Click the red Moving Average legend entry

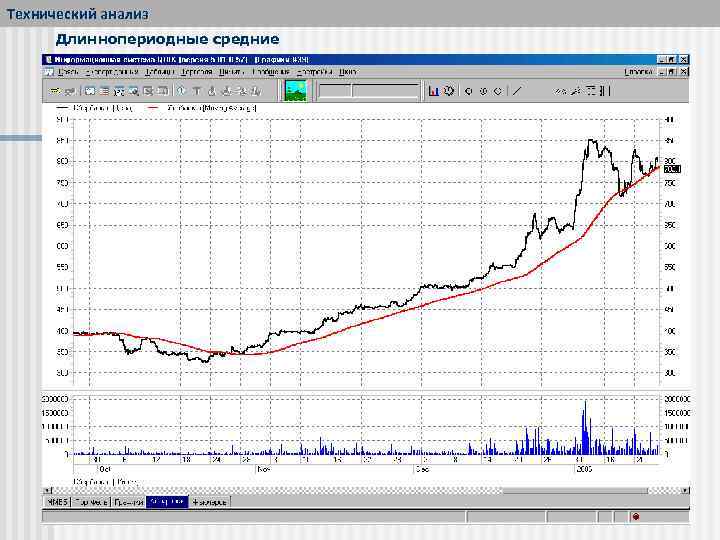point(202,108)
